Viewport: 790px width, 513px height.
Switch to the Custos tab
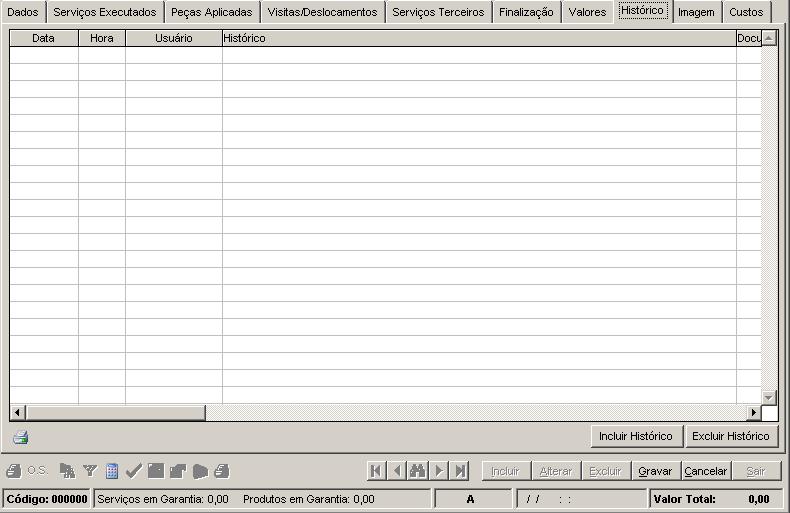coord(746,12)
